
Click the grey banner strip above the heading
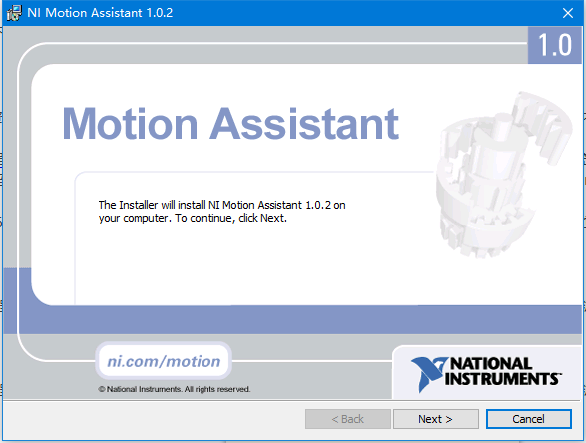pyautogui.click(x=273, y=54)
